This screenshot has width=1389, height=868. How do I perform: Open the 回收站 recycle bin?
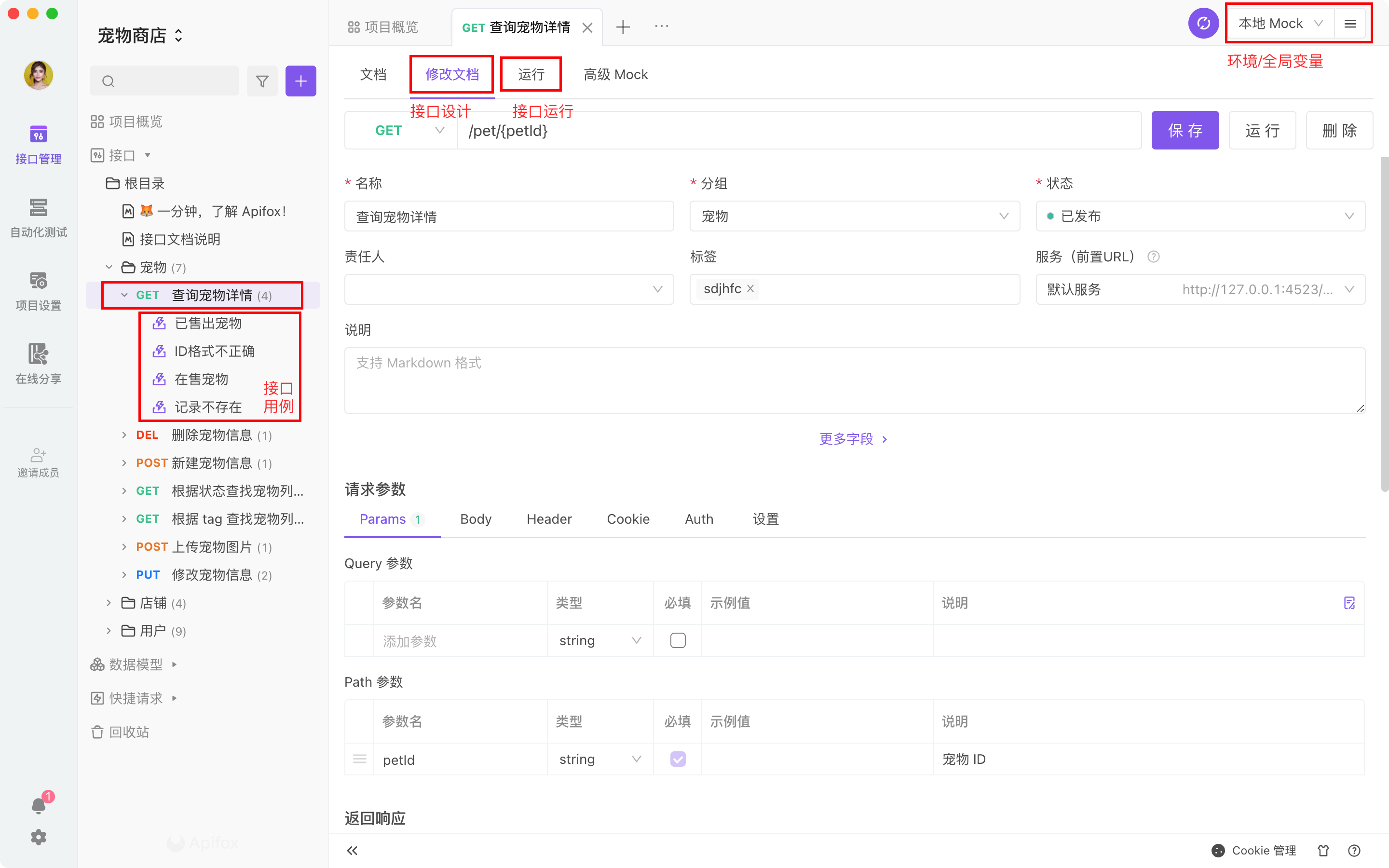(x=129, y=732)
